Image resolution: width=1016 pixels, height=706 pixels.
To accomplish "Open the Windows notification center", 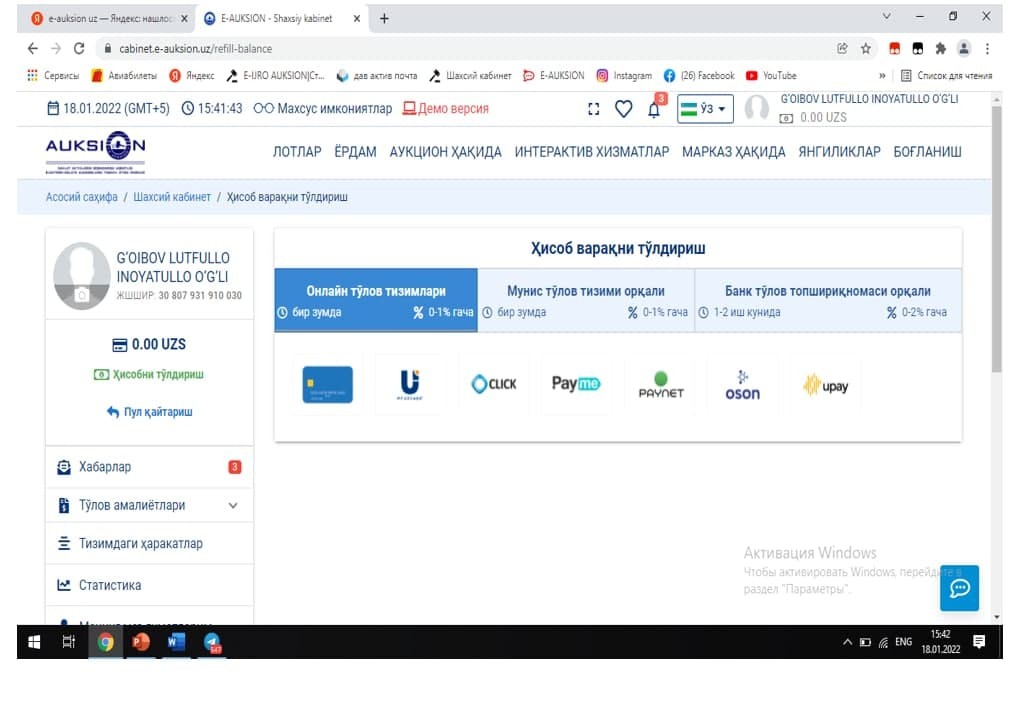I will (x=979, y=642).
